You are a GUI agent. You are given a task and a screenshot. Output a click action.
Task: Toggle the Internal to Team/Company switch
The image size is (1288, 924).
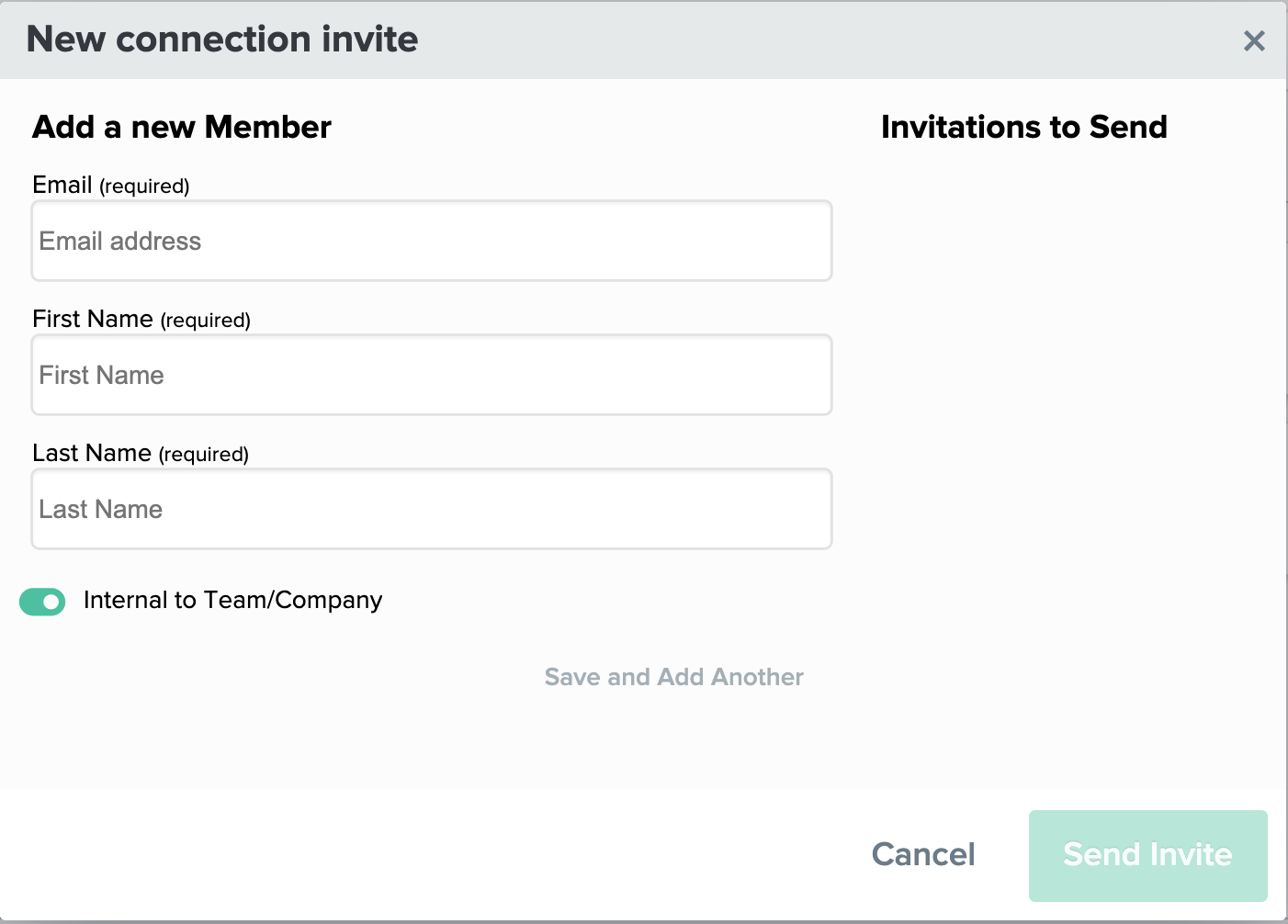[x=42, y=602]
